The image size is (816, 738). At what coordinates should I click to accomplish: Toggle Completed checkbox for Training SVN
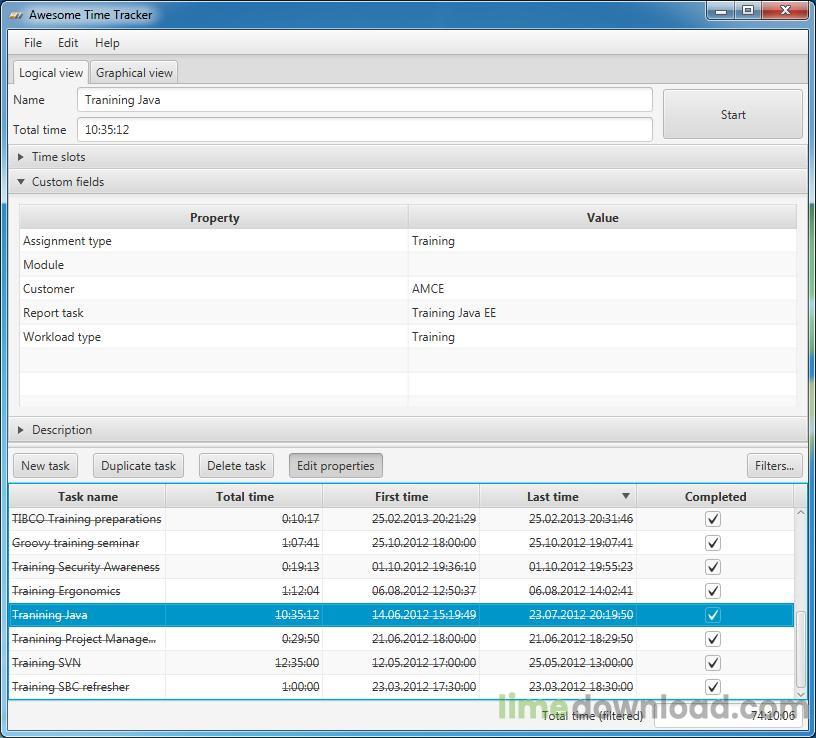point(712,663)
